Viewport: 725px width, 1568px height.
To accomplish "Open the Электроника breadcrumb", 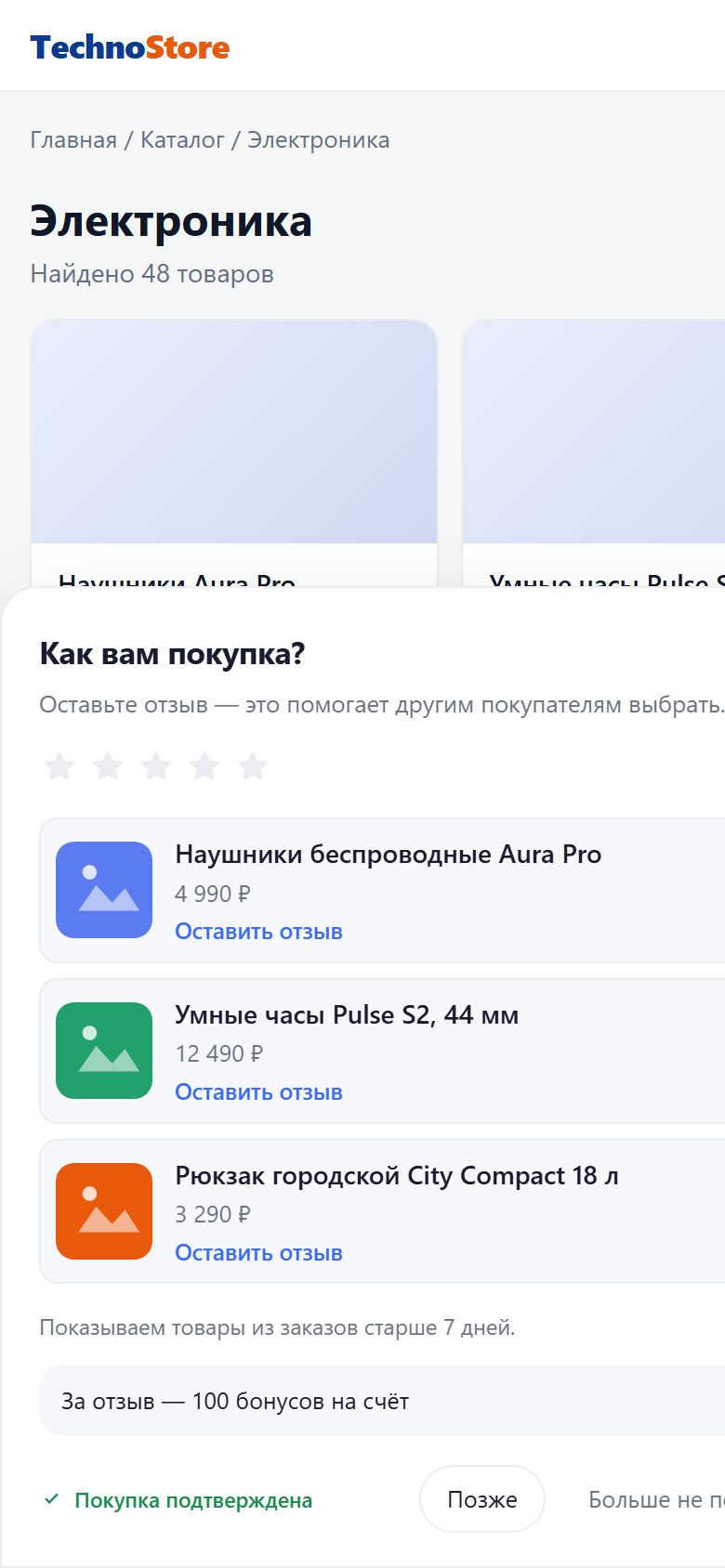I will 318,140.
